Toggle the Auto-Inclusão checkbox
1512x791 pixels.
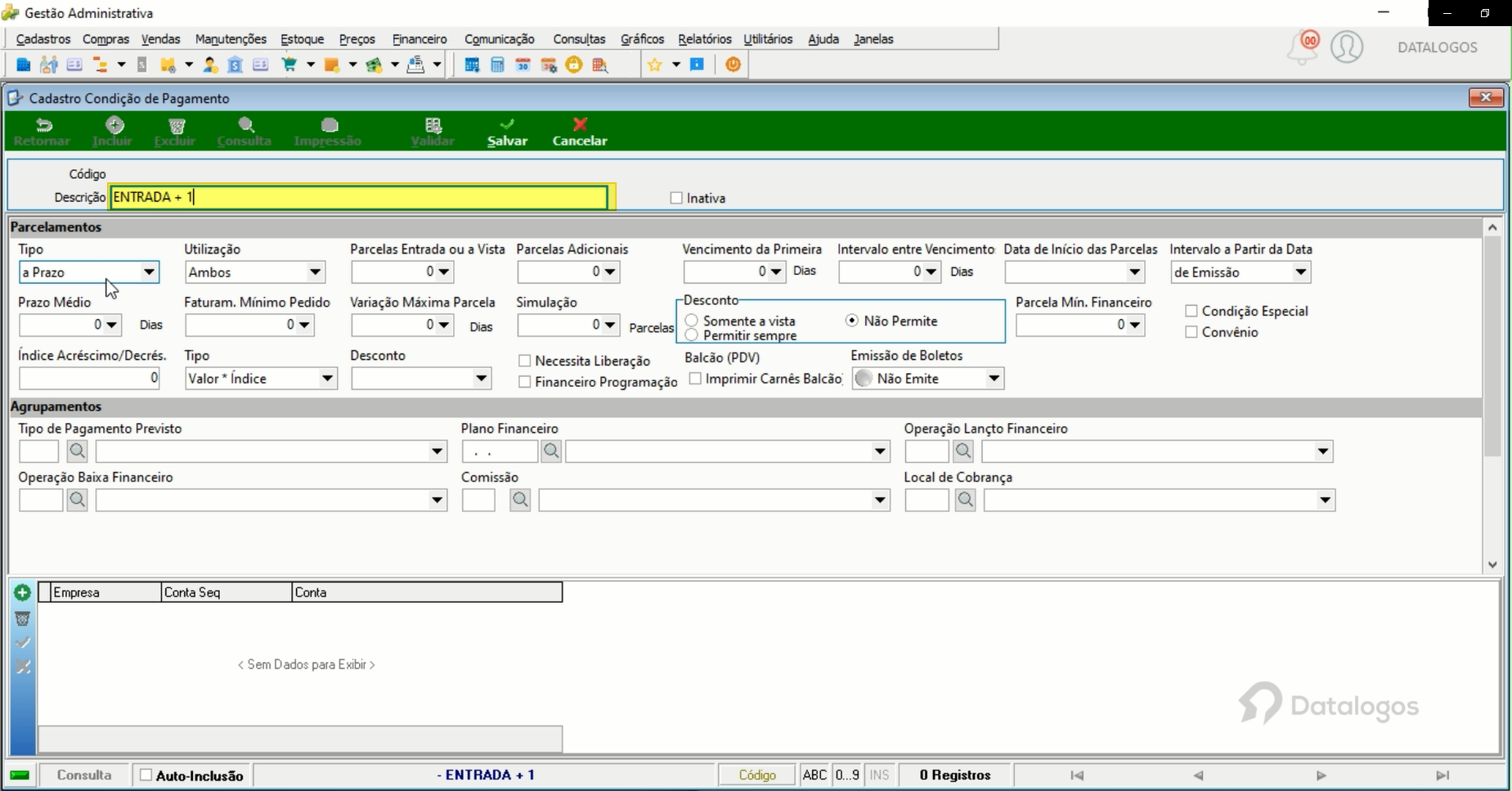click(146, 775)
